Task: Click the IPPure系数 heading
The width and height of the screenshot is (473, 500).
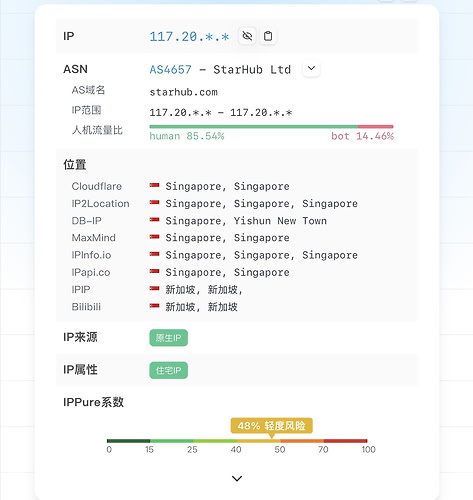Action: click(94, 402)
